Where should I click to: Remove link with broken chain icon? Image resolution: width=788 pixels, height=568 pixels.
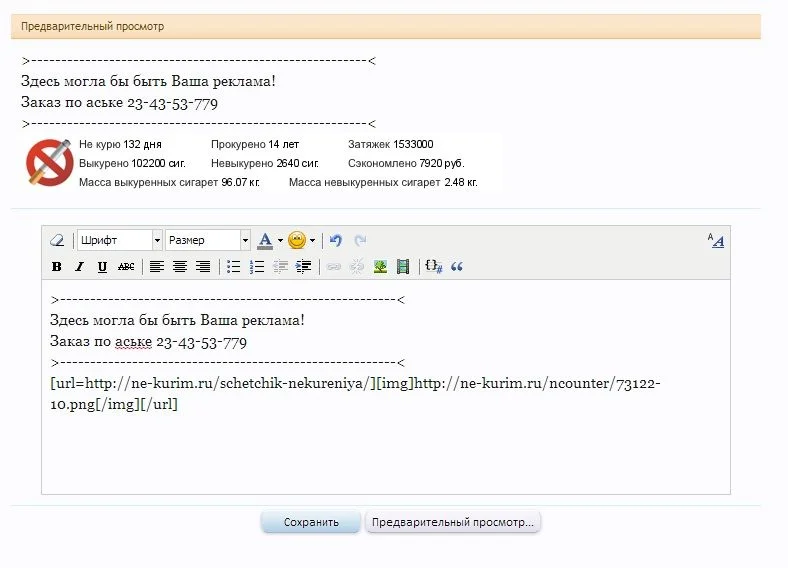[357, 266]
